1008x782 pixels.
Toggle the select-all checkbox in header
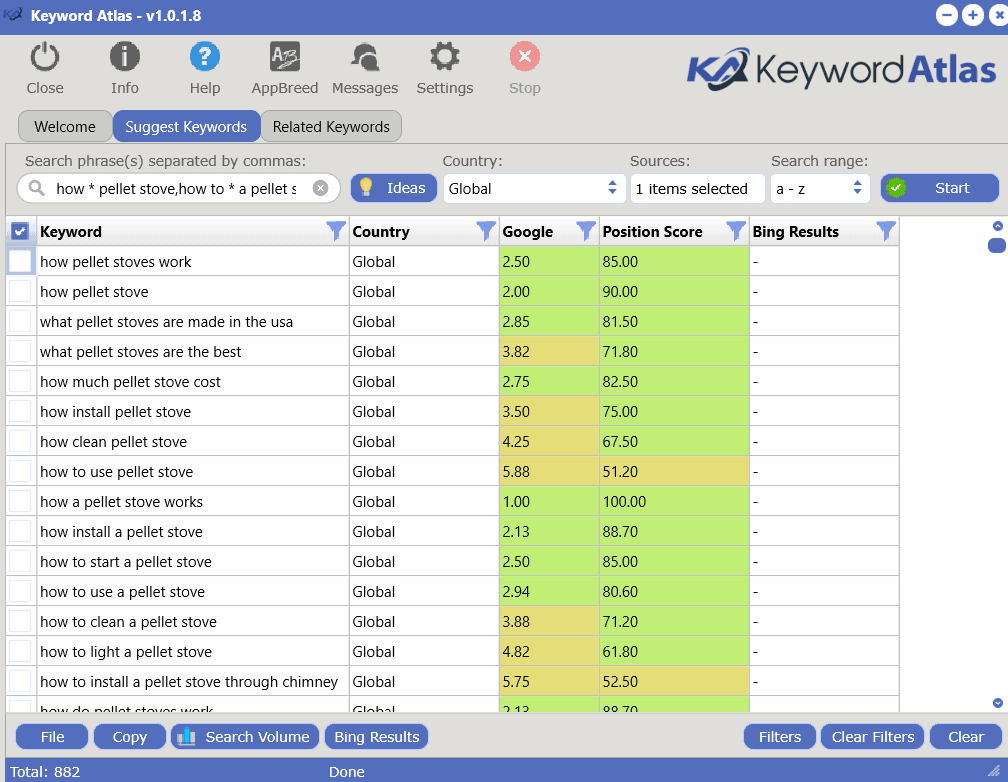pos(20,232)
